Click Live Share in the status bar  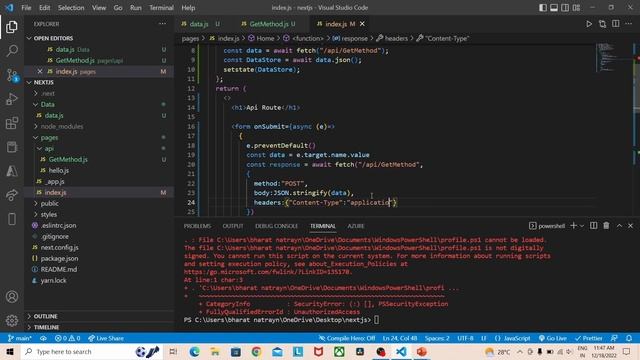point(106,338)
